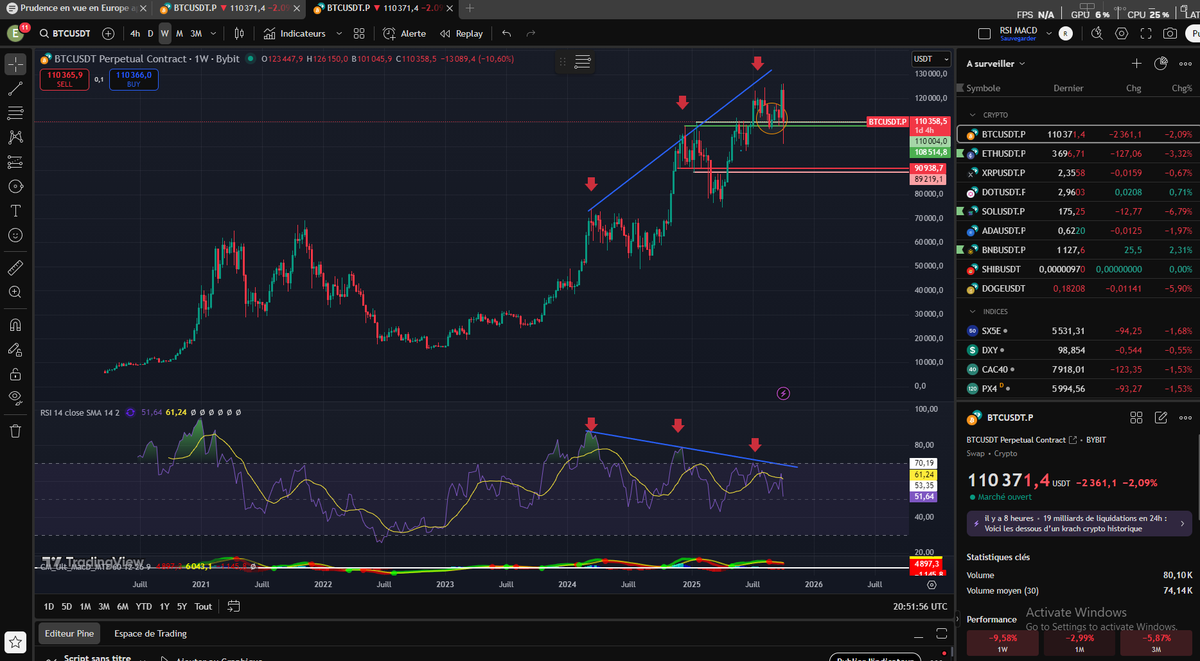Open favorites star toolbar at bottom left
The image size is (1200, 661).
click(x=15, y=640)
